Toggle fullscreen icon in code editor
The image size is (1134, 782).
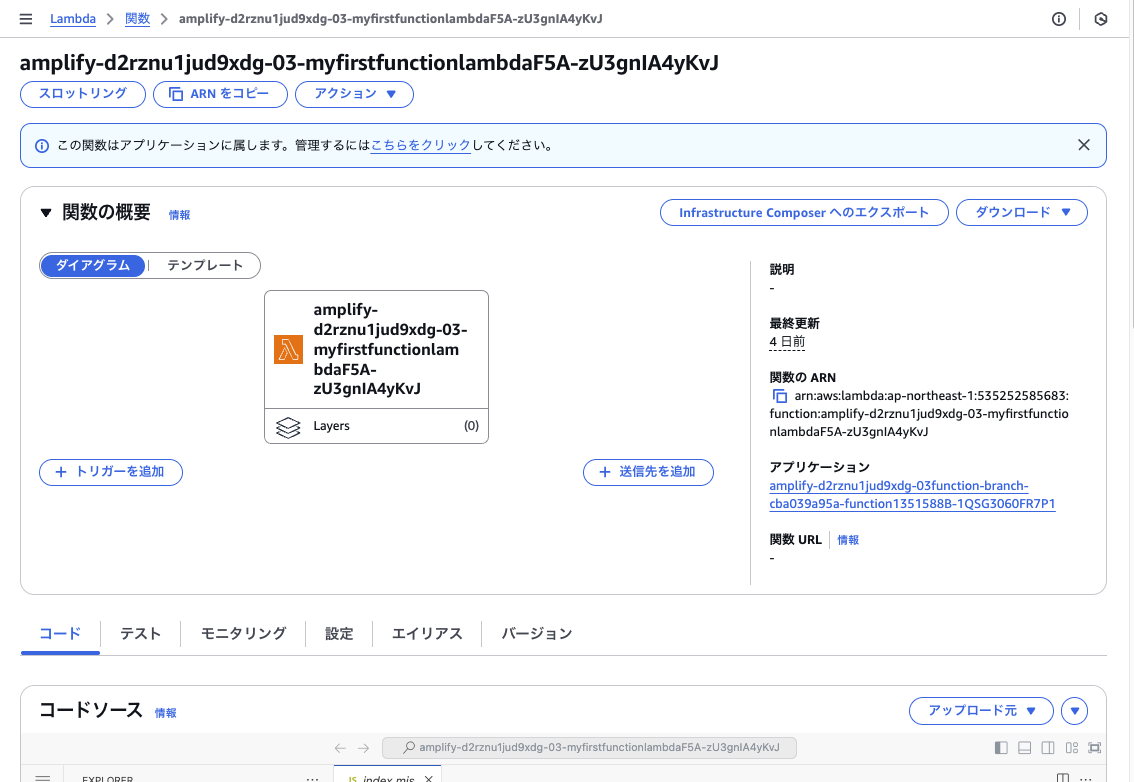point(1094,747)
